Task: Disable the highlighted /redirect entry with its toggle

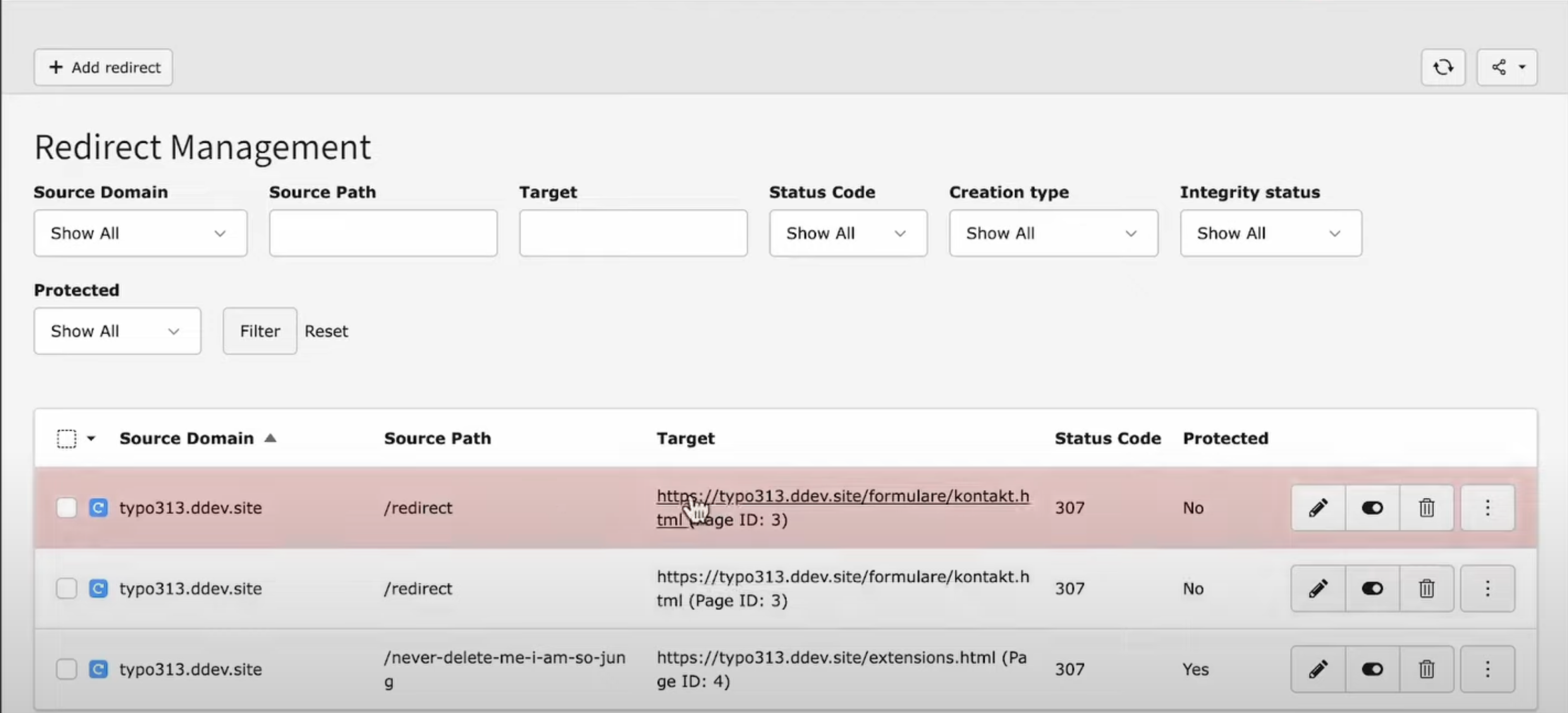Action: [1372, 507]
